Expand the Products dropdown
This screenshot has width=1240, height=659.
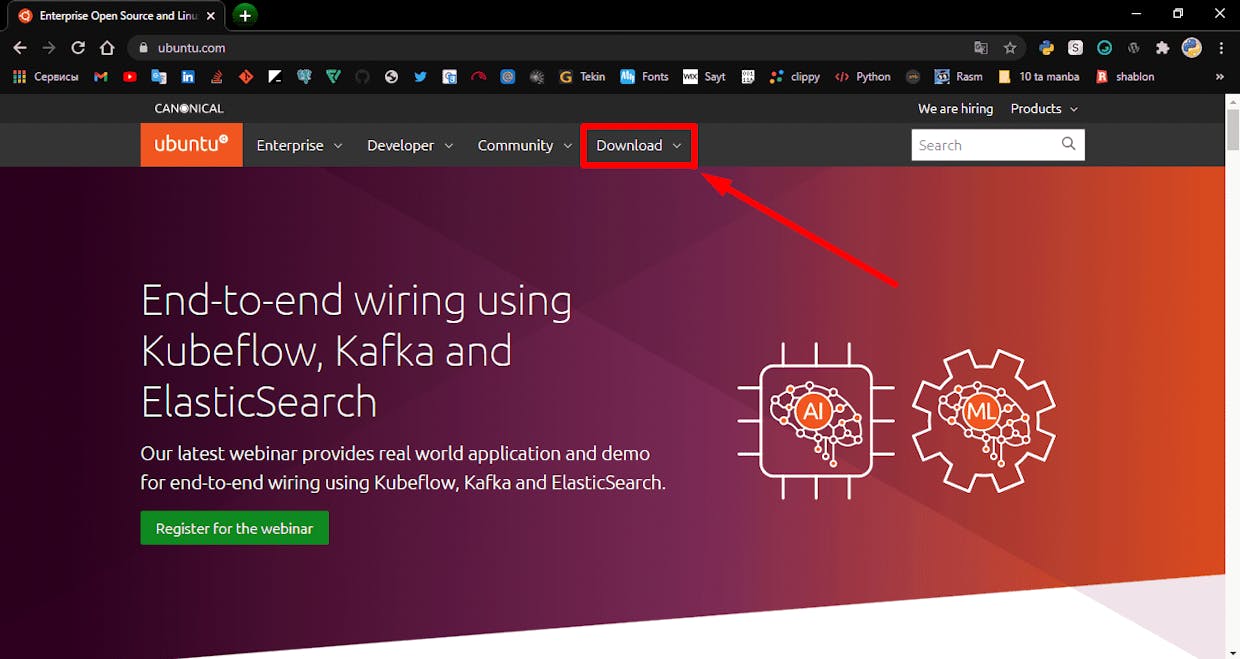tap(1044, 108)
